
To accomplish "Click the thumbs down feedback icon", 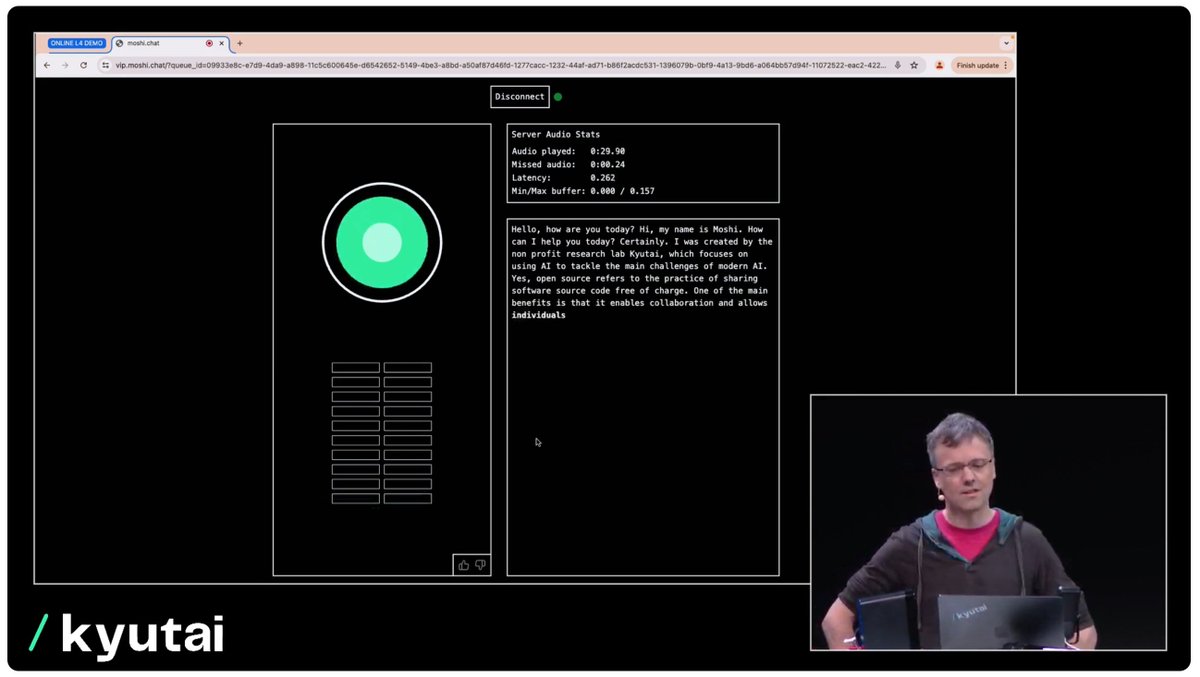I will pyautogui.click(x=480, y=565).
